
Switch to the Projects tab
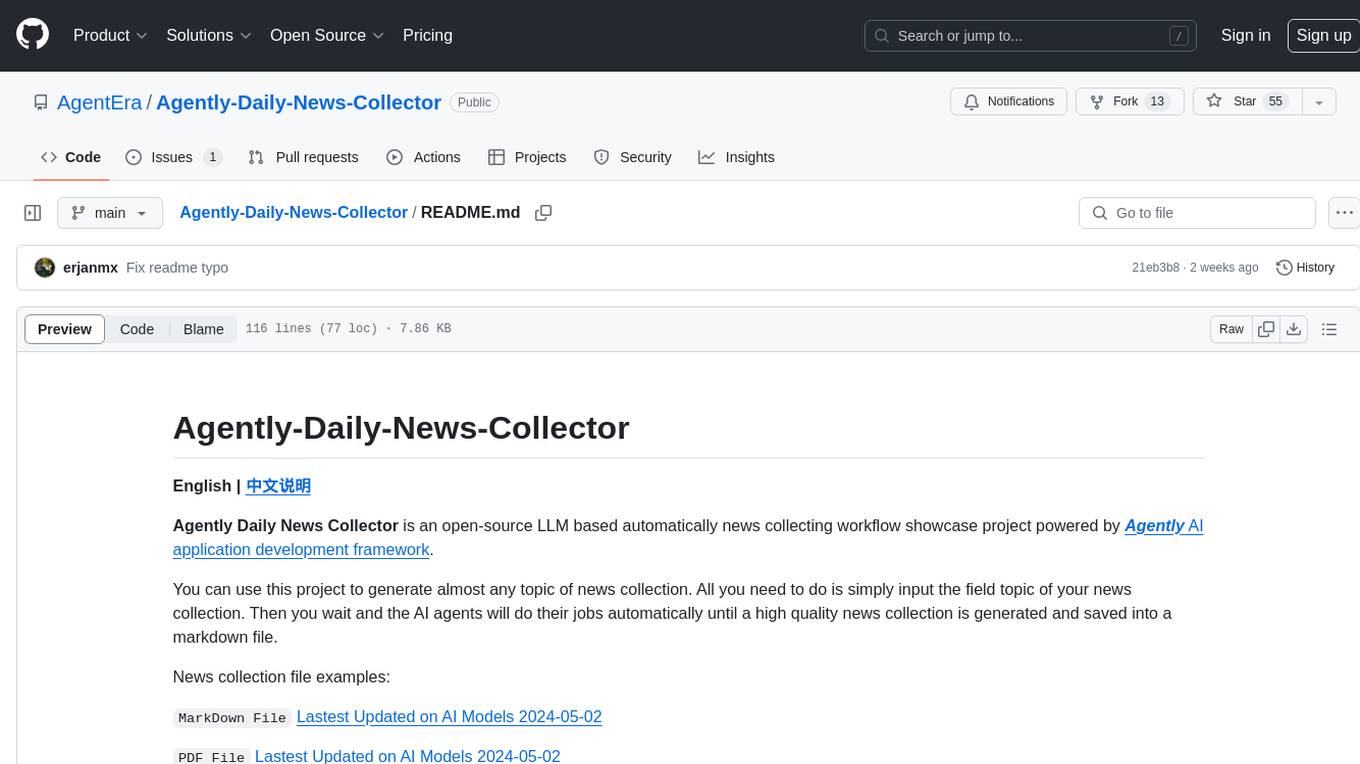click(x=527, y=157)
